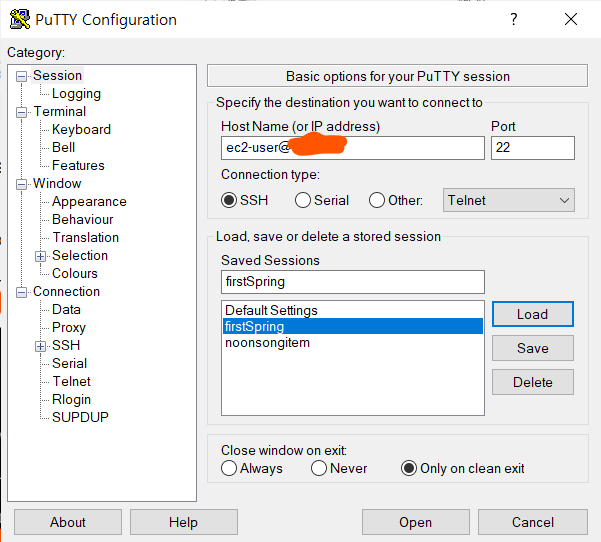Open the Keyboard settings category
Screen dimensions: 601x542
click(x=81, y=130)
